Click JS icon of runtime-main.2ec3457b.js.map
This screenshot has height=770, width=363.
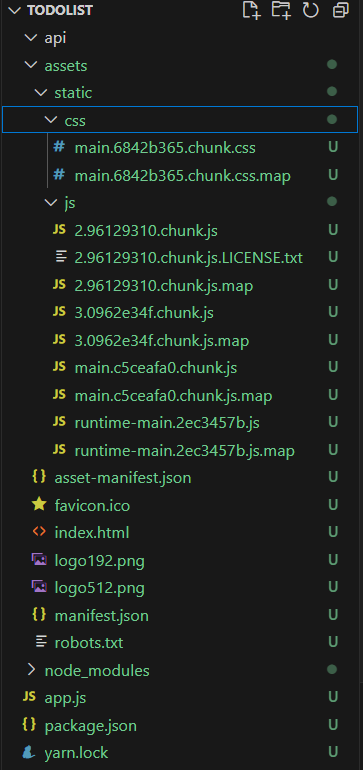pos(59,449)
